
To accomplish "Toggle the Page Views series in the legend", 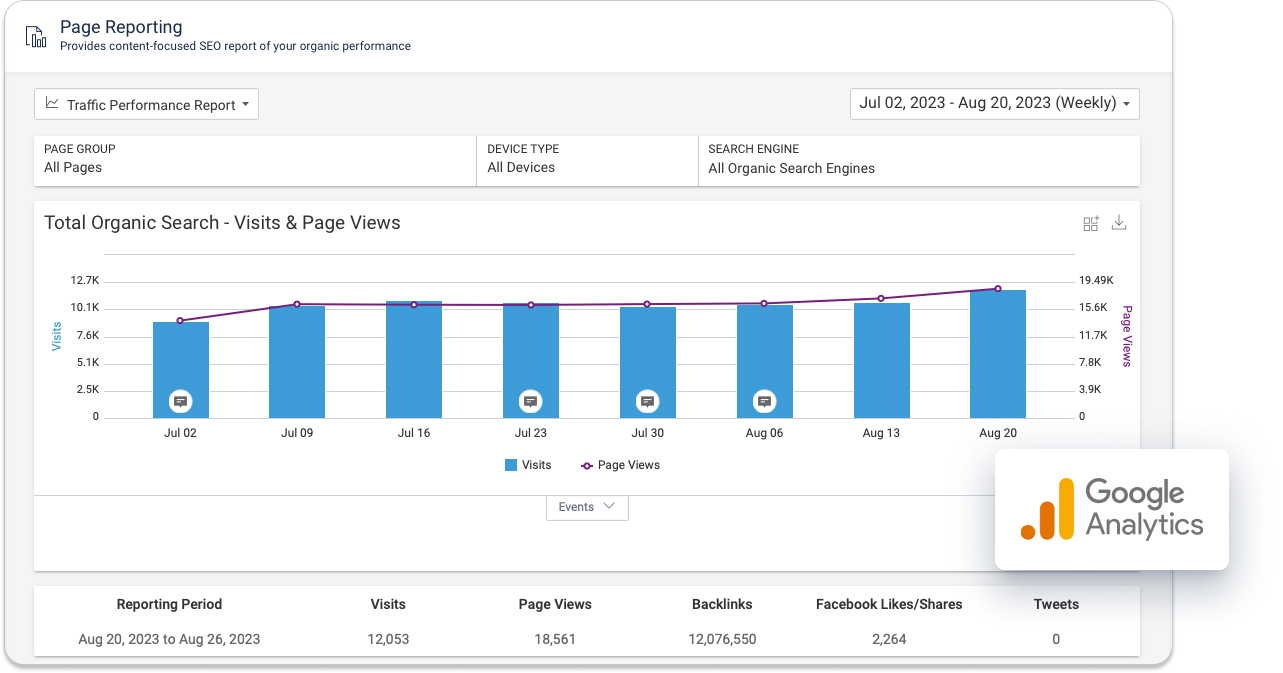I will tap(620, 465).
